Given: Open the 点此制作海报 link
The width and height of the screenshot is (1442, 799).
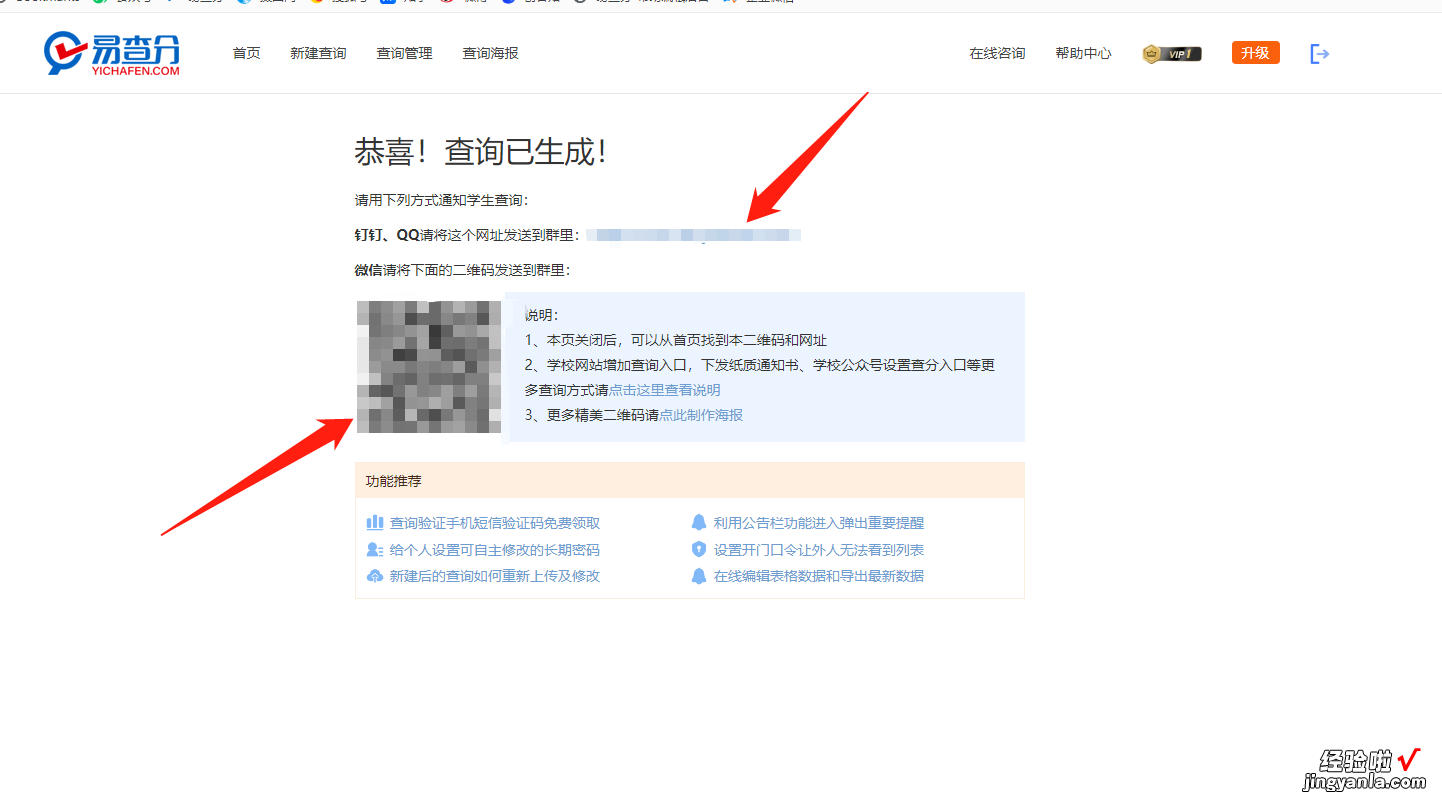Looking at the screenshot, I should click(701, 415).
